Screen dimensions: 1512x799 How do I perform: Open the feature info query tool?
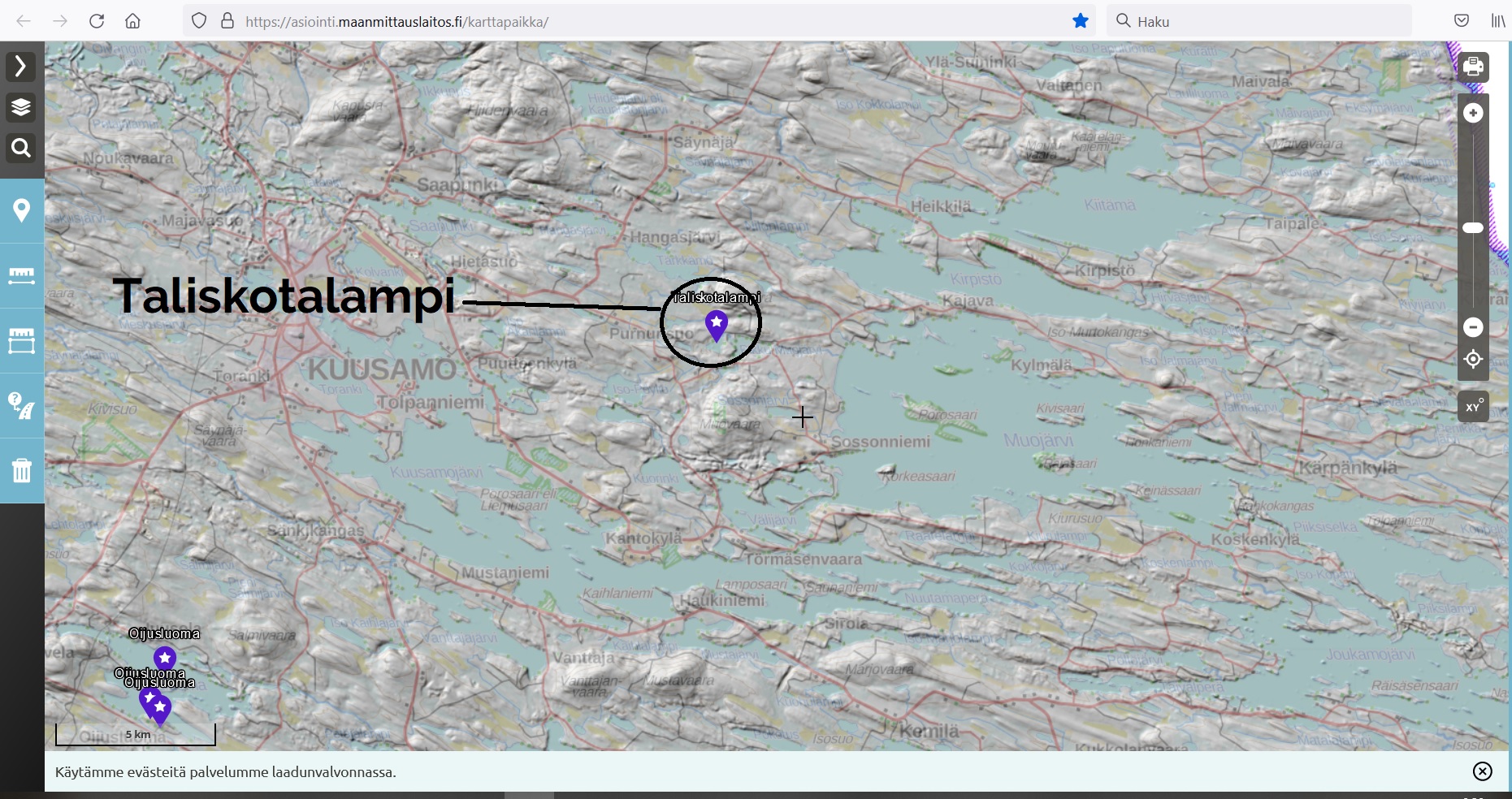tap(22, 405)
